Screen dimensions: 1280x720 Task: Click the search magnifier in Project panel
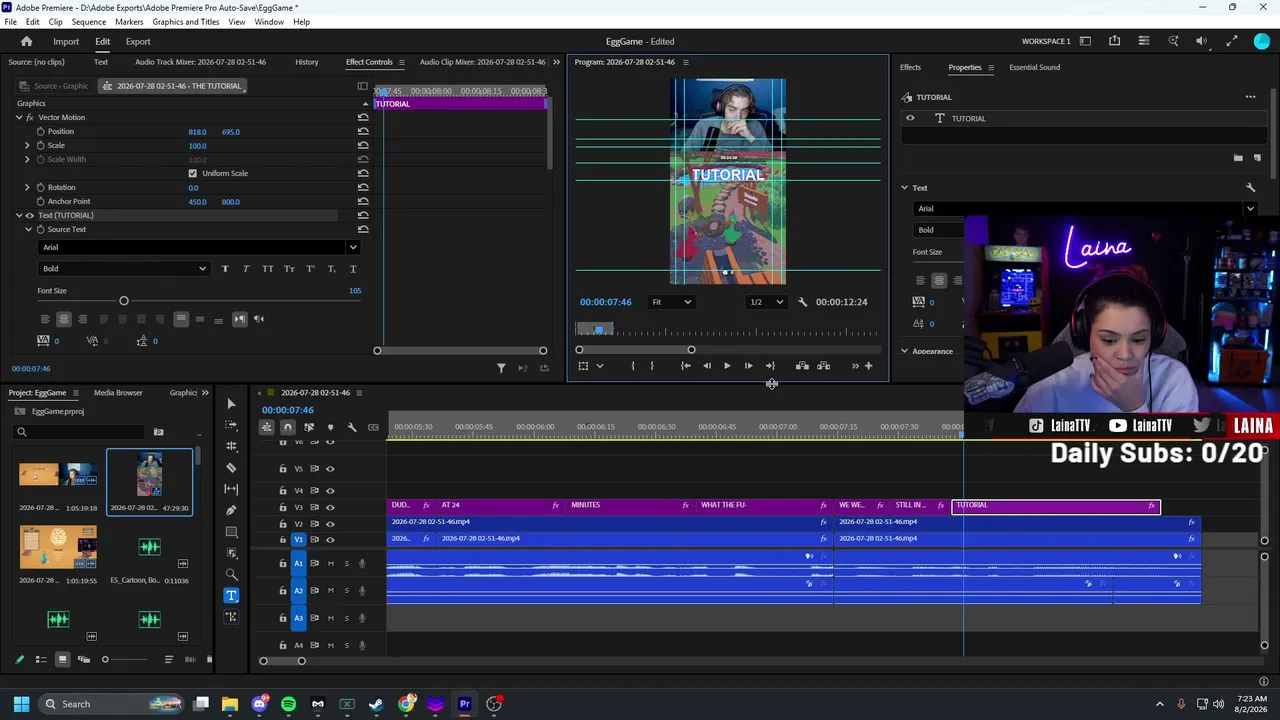pyautogui.click(x=21, y=432)
